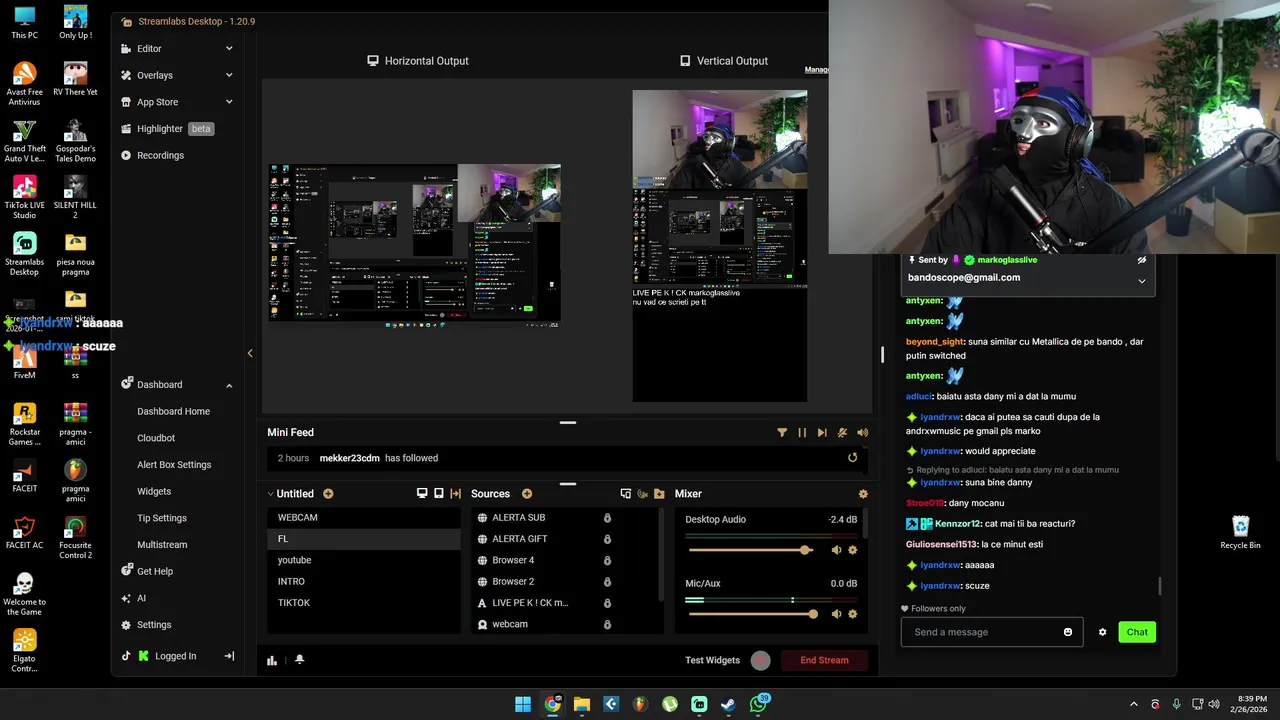Click Test Widgets button
The width and height of the screenshot is (1280, 720).
point(712,660)
